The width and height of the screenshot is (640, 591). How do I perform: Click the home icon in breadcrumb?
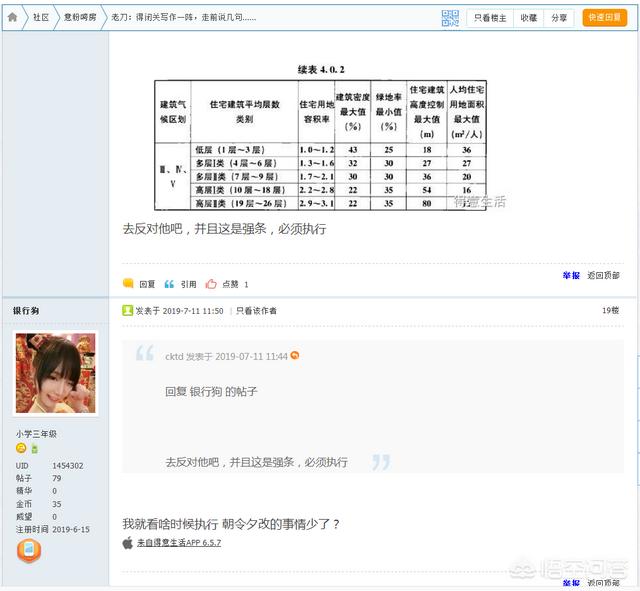pyautogui.click(x=12, y=17)
